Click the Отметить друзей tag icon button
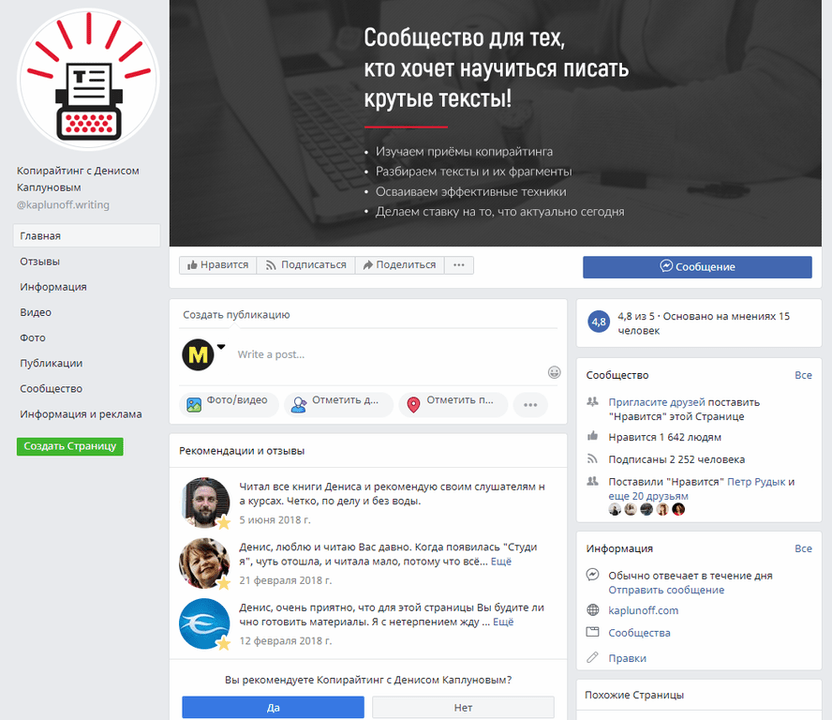The width and height of the screenshot is (832, 720). 337,403
